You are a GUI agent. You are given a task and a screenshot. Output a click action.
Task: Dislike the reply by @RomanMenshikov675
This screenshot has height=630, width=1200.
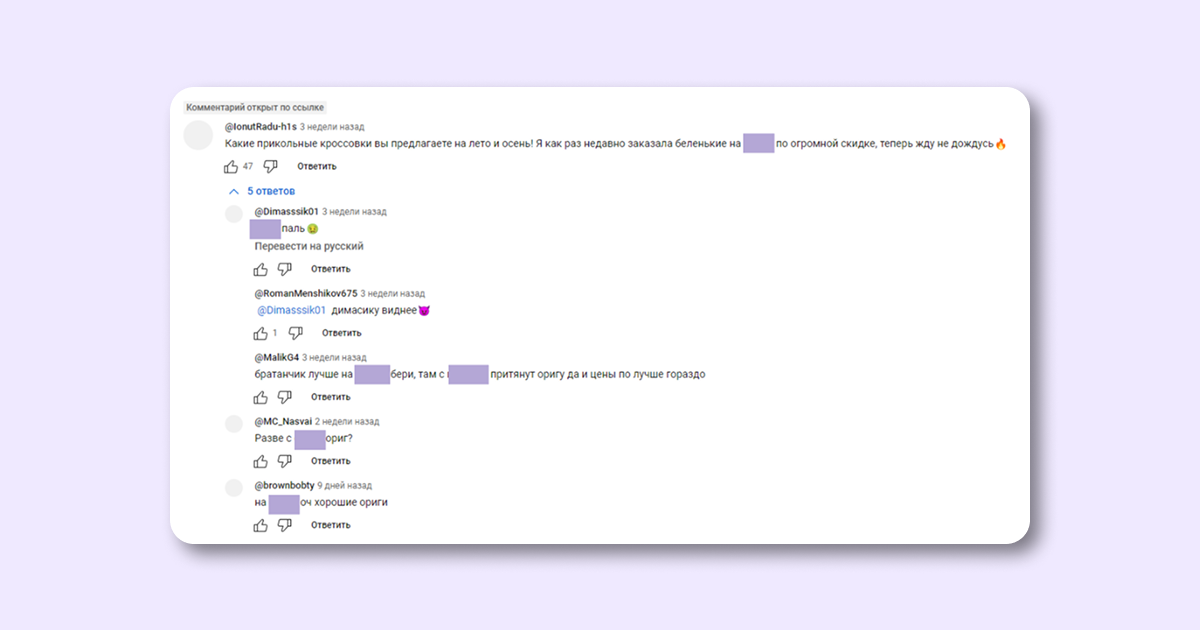pos(296,333)
